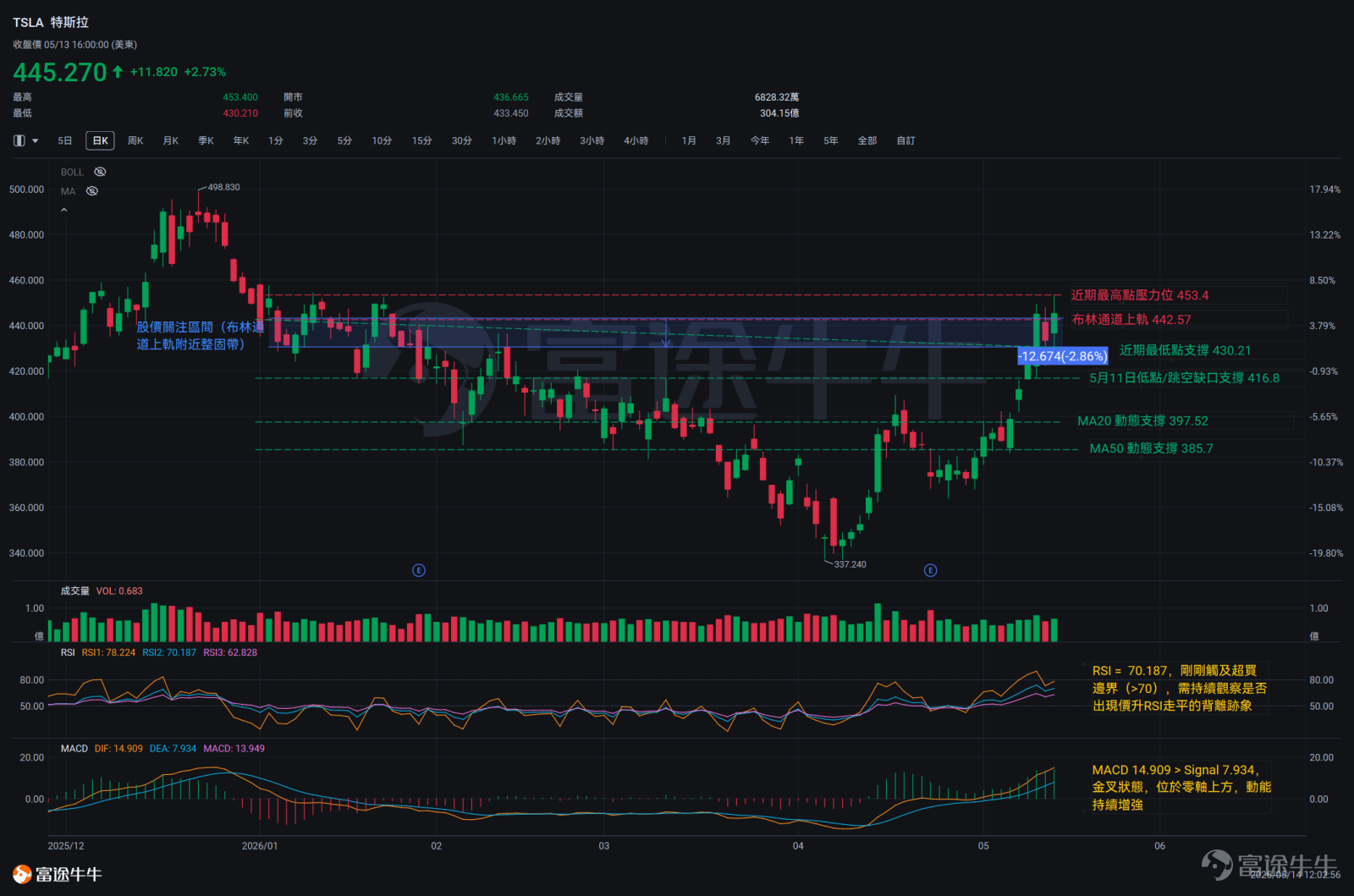1354x896 pixels.
Task: Set range to 5年
Action: tap(830, 140)
